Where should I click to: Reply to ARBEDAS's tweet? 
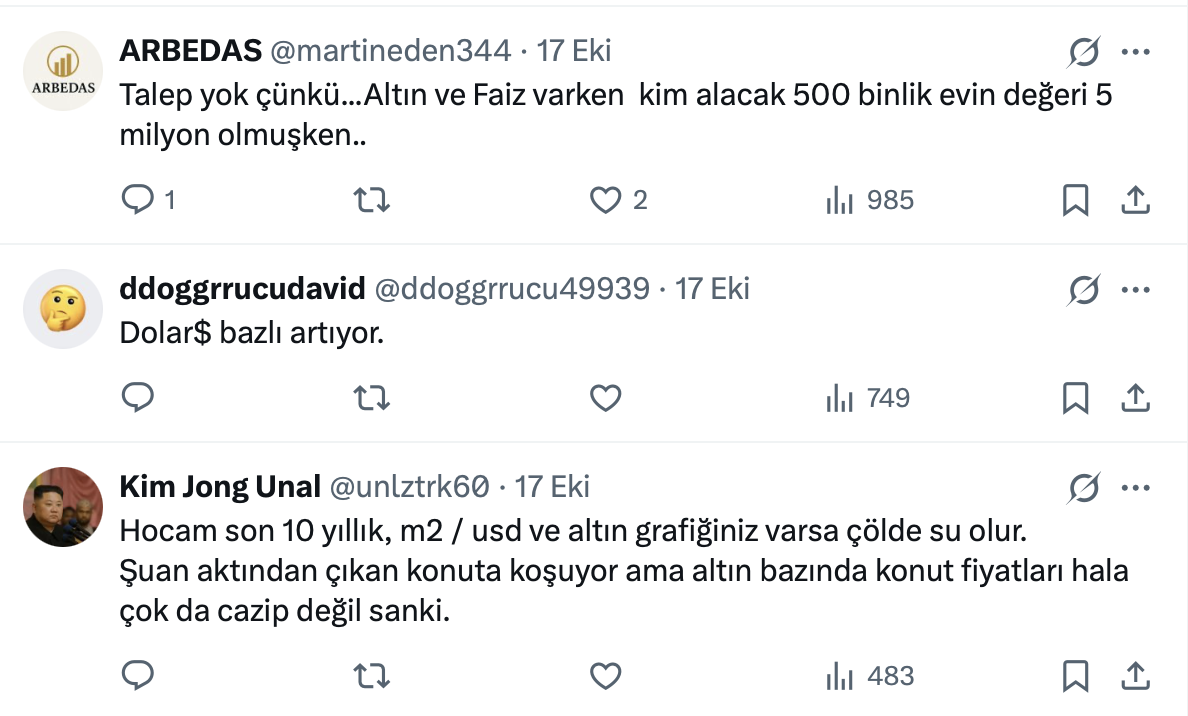[136, 201]
